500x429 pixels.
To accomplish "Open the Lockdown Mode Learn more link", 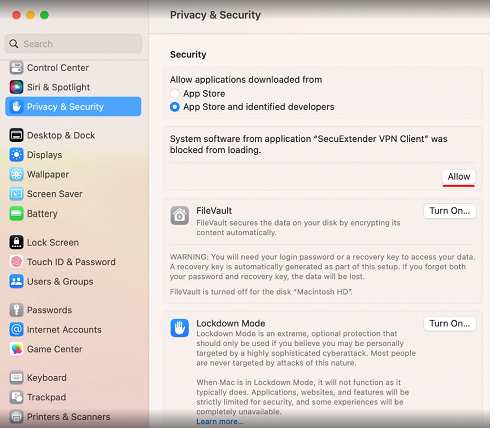I will [x=220, y=421].
